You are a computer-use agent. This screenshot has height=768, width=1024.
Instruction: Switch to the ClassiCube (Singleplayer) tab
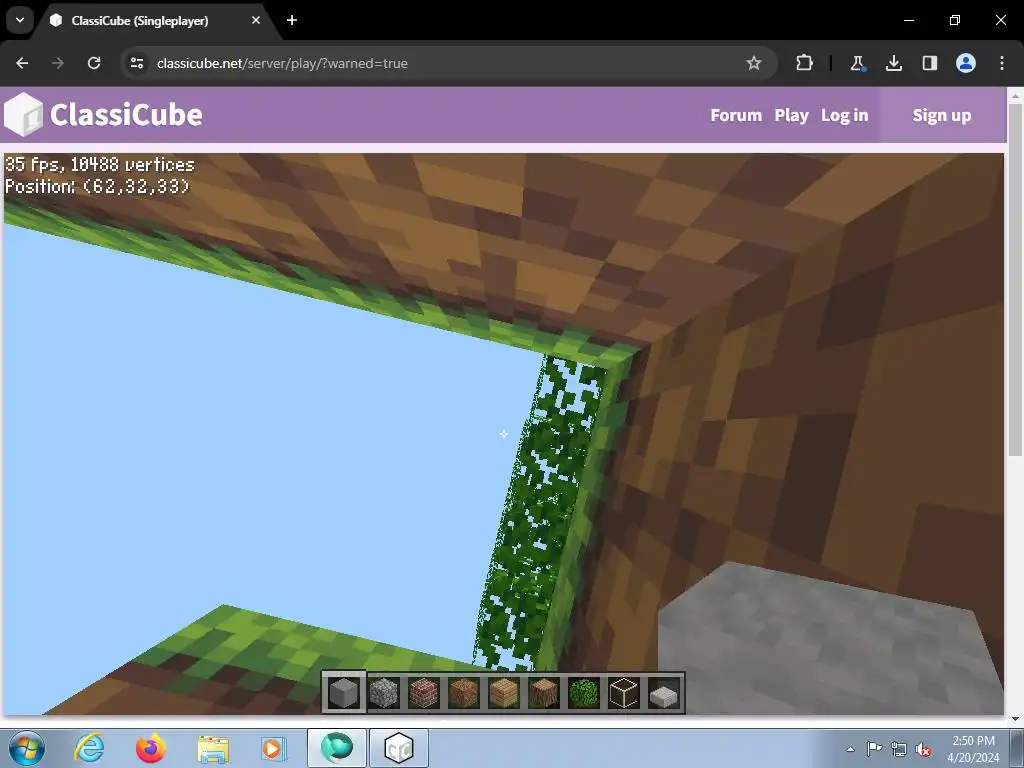(152, 20)
